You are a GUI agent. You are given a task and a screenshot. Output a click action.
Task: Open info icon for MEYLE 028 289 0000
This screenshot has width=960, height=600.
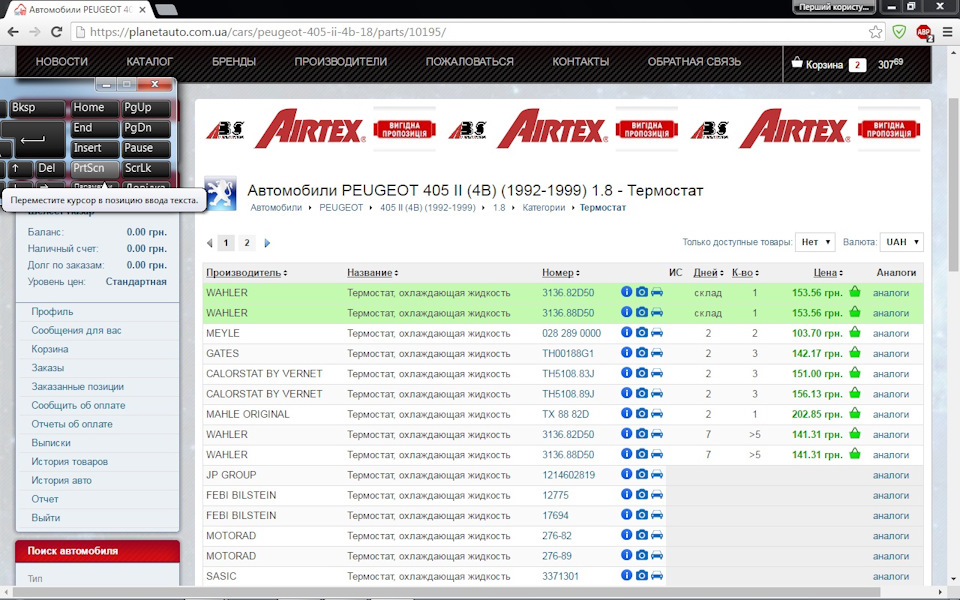[626, 332]
